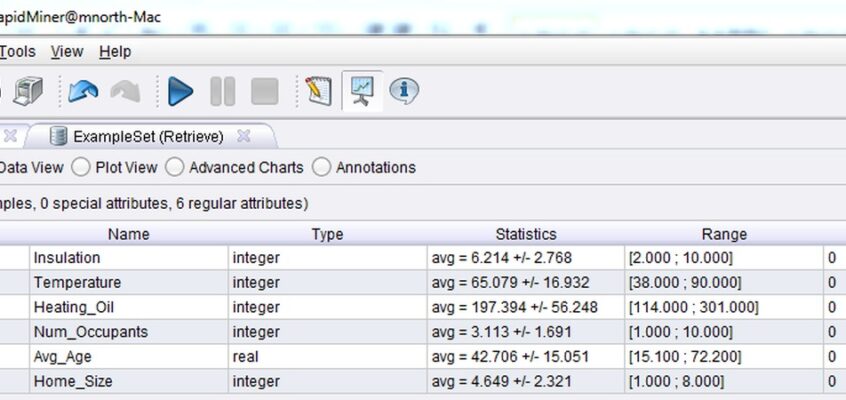Screen dimensions: 846x400
Task: Click 'avg = 42.706 +/- 15.051' statistics cell
Action: pos(526,357)
